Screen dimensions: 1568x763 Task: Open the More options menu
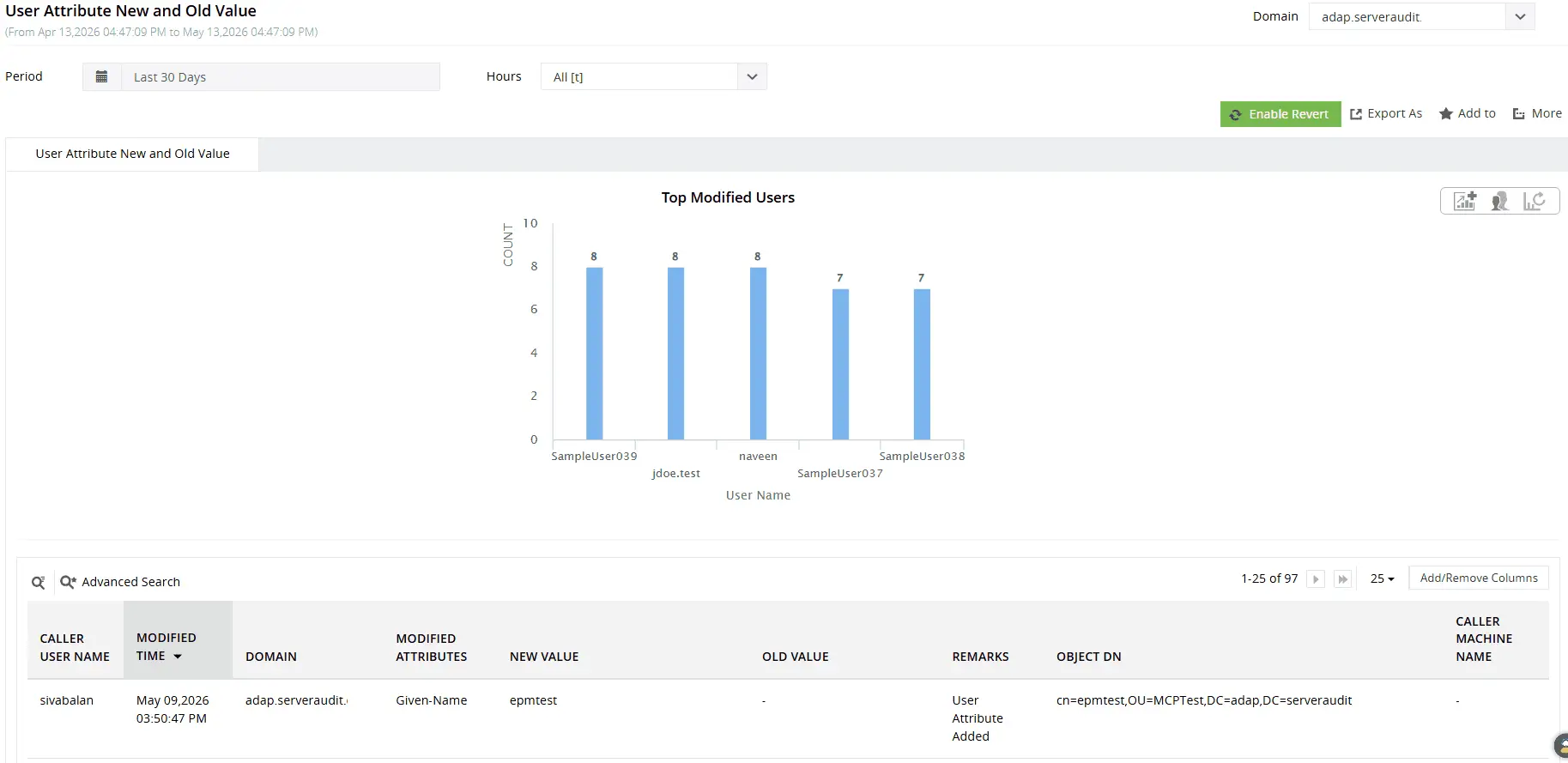[1537, 113]
